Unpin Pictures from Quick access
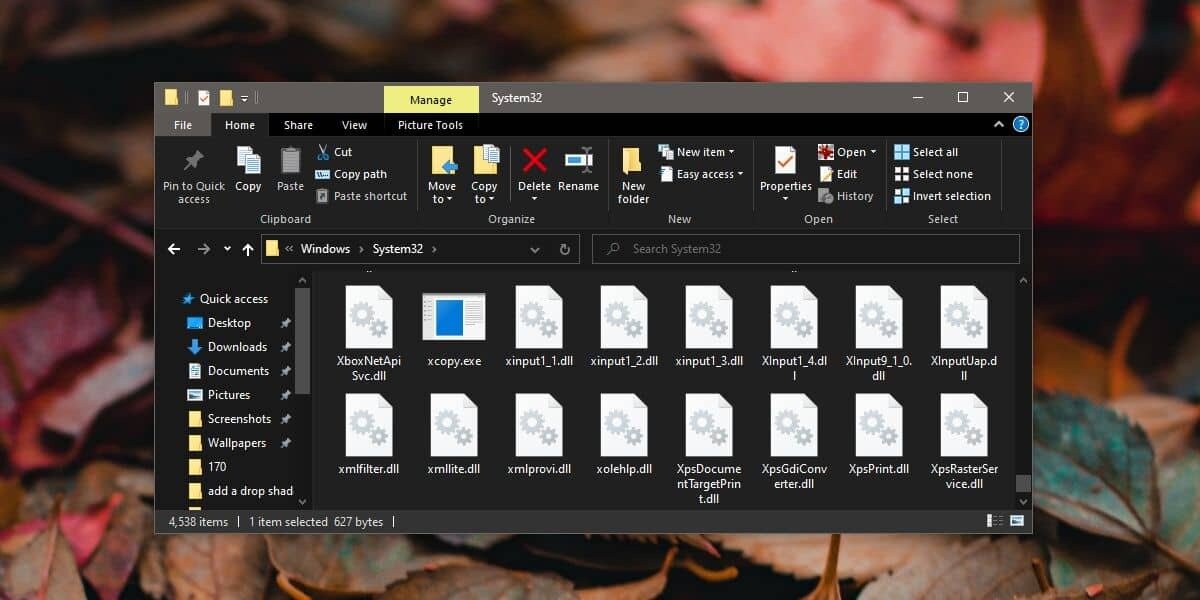The width and height of the screenshot is (1200, 600). tap(285, 395)
